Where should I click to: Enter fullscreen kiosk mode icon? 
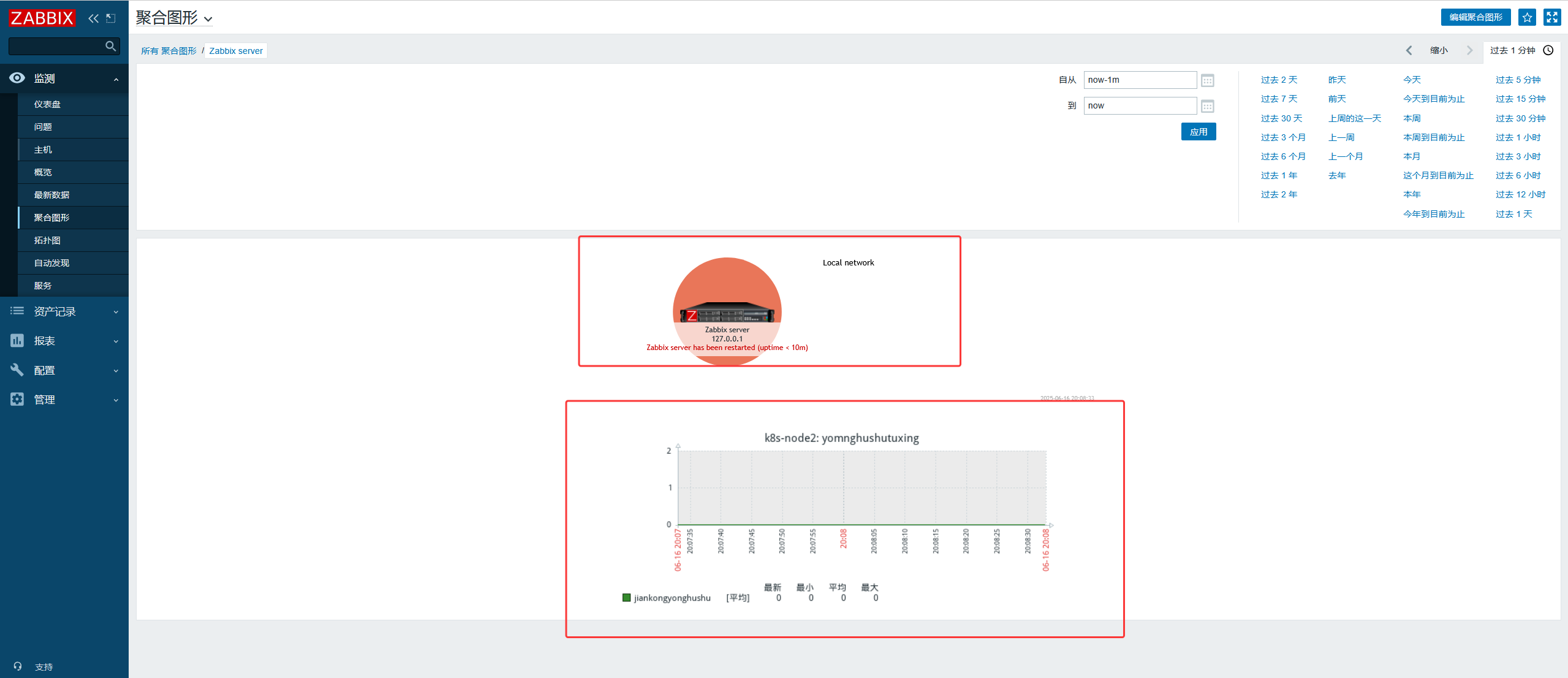pyautogui.click(x=1551, y=17)
